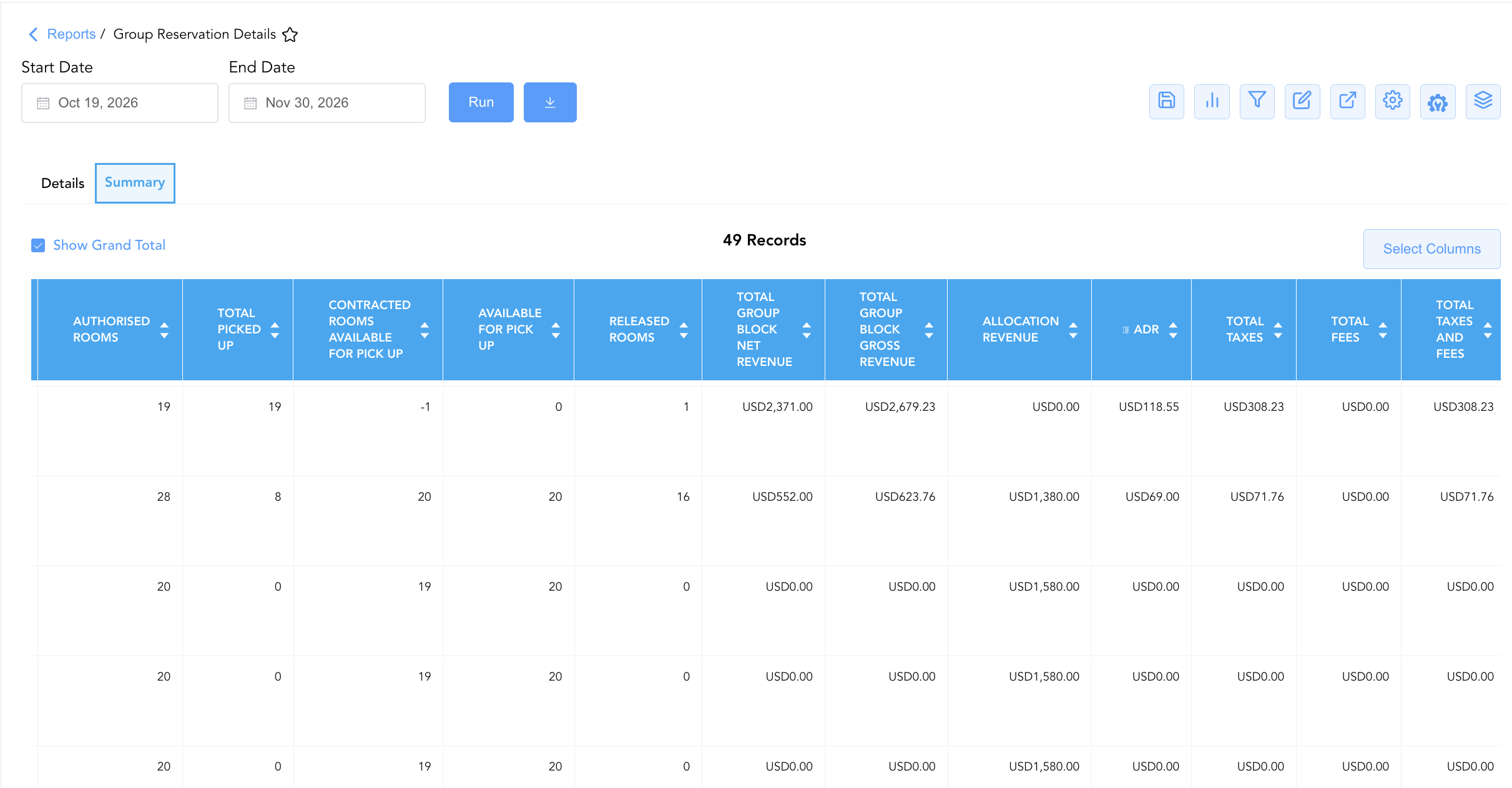Sort by Total Group Block Net Revenue arrows

[807, 330]
